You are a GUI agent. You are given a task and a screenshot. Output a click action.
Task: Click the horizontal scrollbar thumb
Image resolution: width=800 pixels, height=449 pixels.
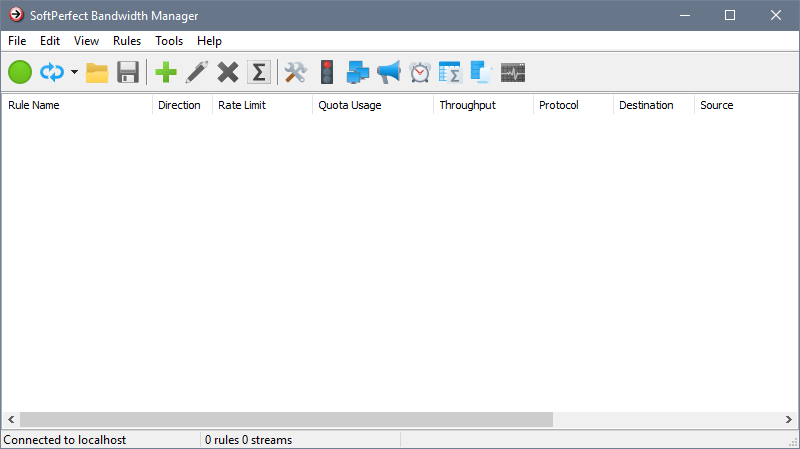(x=286, y=419)
